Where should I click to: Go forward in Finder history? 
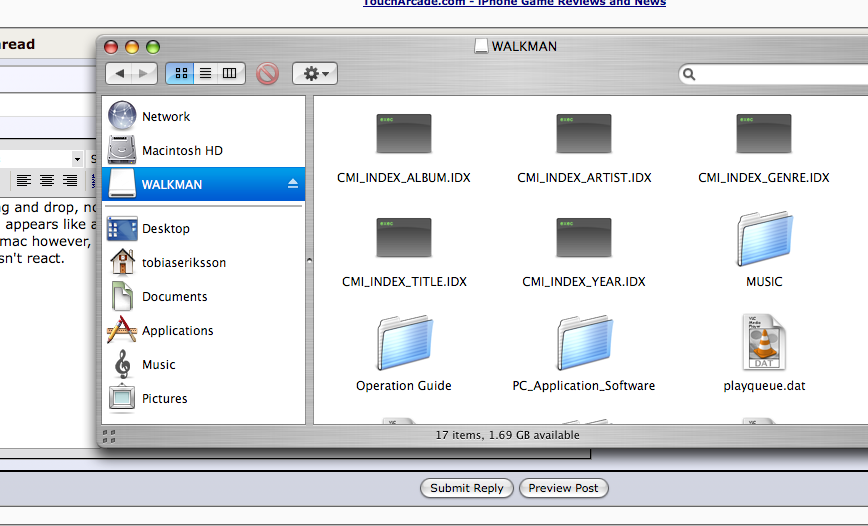point(144,73)
